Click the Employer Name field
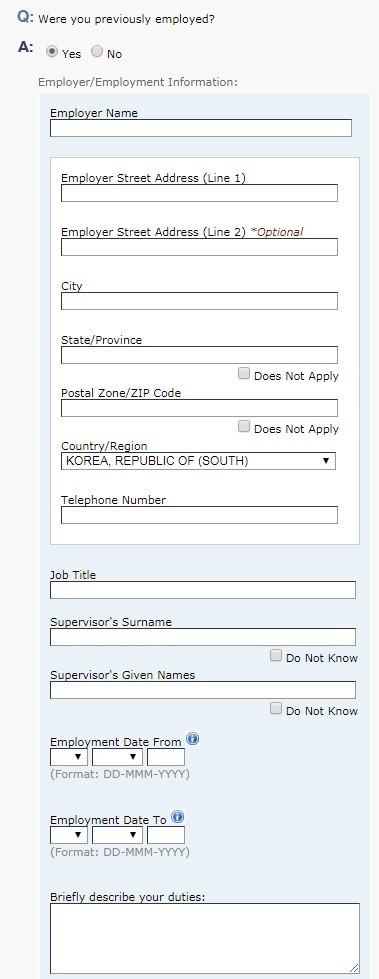 point(201,128)
